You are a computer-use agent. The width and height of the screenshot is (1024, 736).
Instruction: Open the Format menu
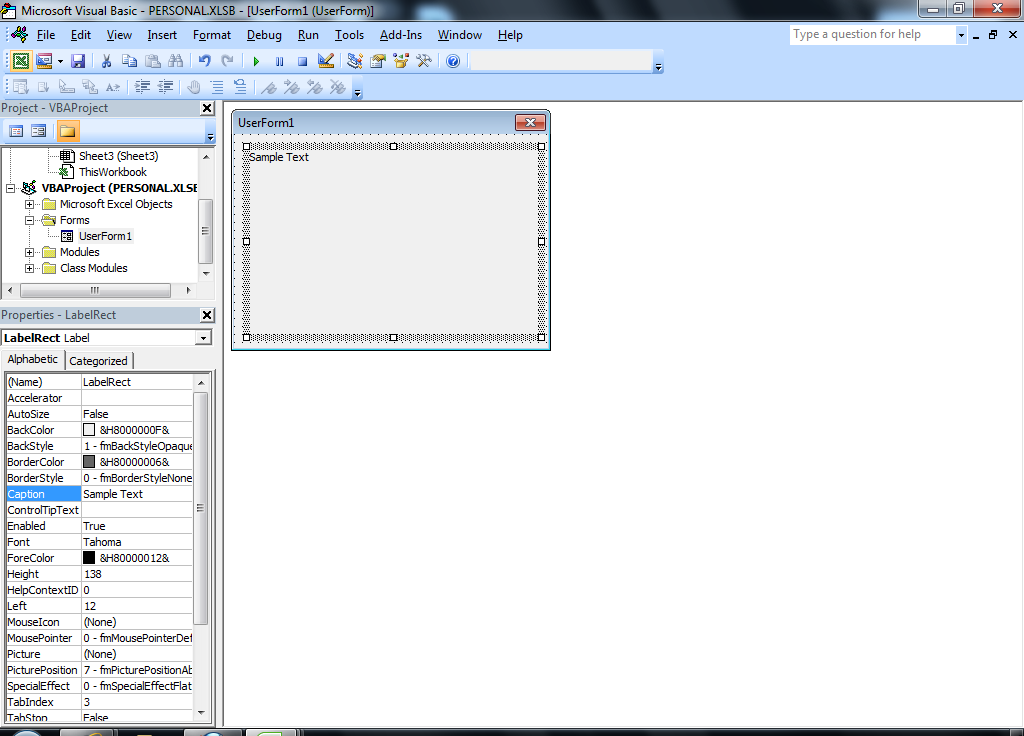(x=212, y=35)
